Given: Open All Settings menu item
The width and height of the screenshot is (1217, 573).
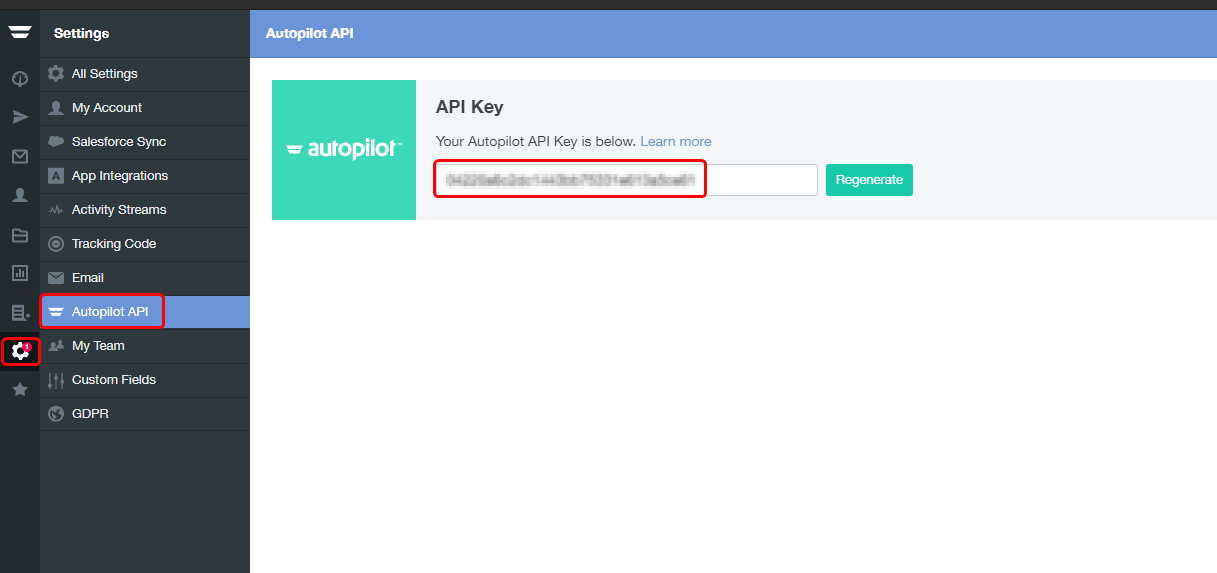Looking at the screenshot, I should coord(145,74).
